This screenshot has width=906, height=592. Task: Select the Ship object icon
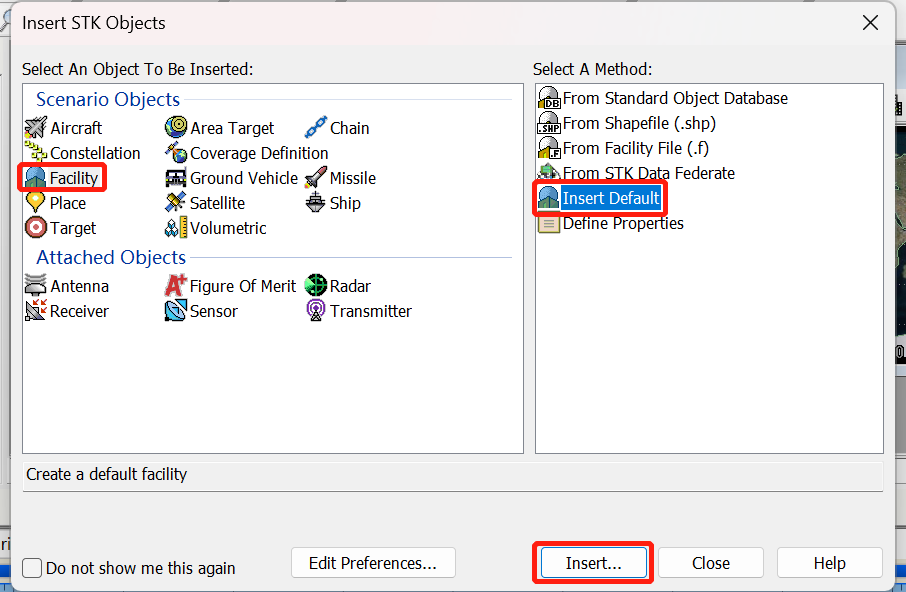pyautogui.click(x=316, y=203)
